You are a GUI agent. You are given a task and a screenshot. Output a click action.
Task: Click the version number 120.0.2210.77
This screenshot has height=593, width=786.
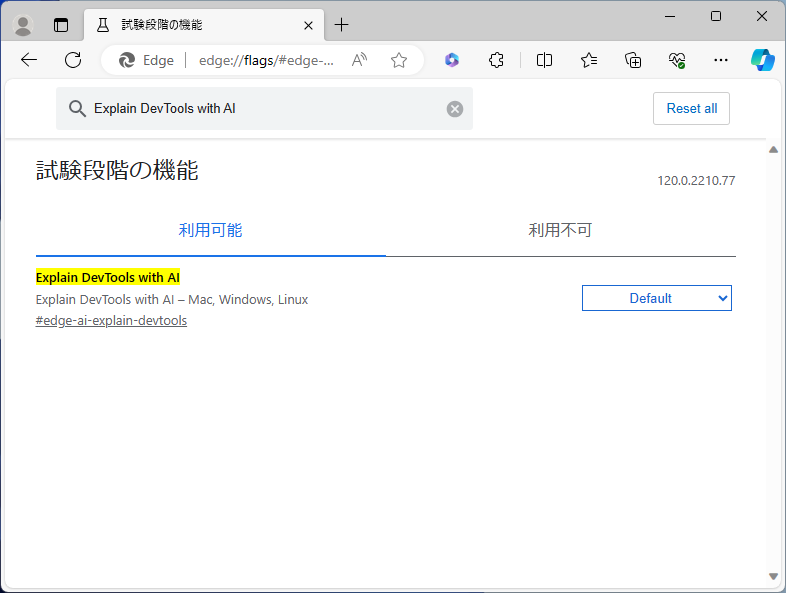pyautogui.click(x=696, y=180)
